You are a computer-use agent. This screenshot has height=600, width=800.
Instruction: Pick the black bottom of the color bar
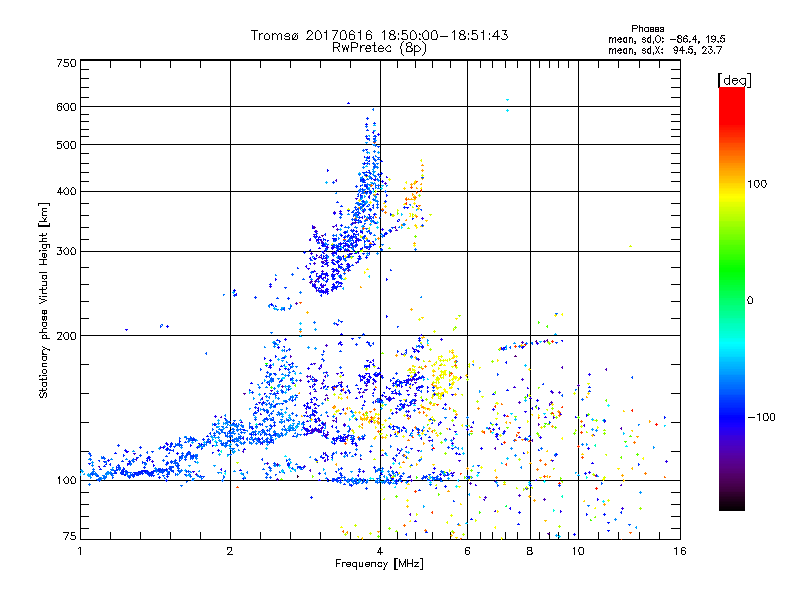click(x=732, y=506)
